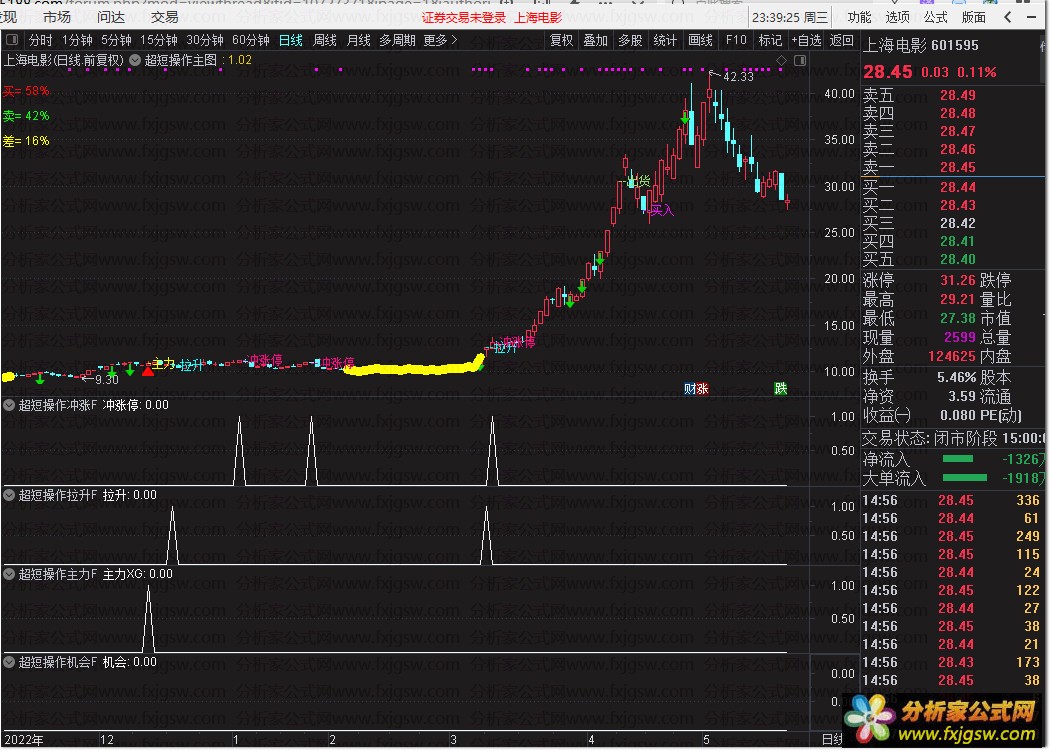
Task: Click the 换手 value 5.46%
Action: pos(956,378)
